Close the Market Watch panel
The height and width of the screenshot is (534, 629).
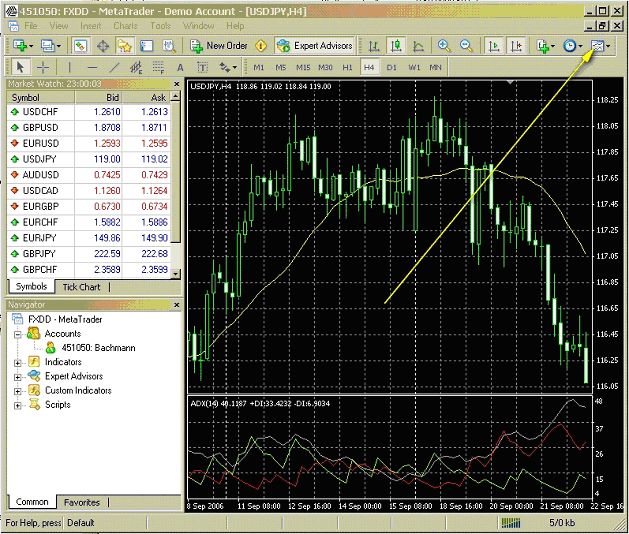(x=177, y=84)
